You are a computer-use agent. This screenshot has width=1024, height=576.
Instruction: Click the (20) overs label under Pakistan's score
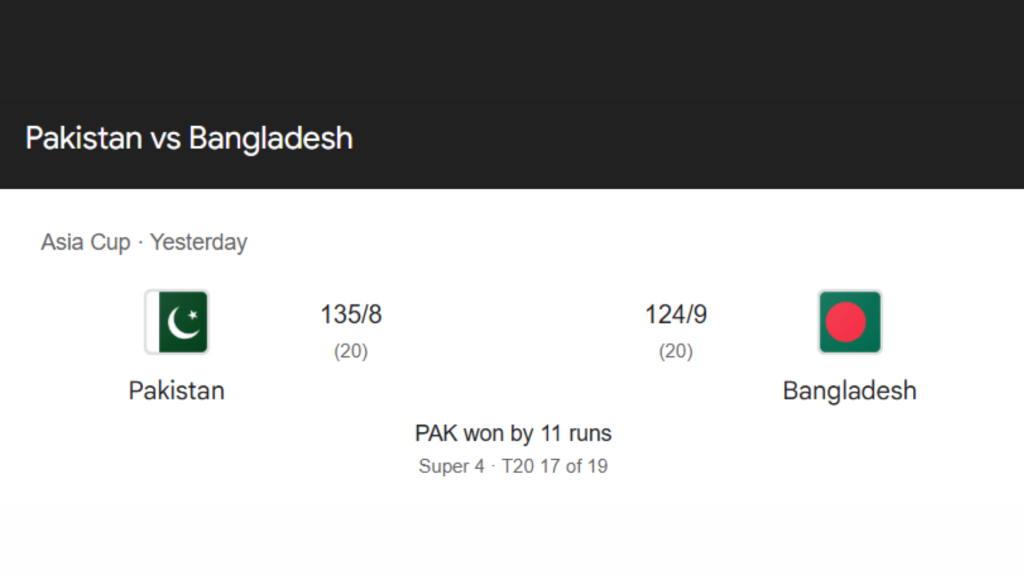click(350, 351)
